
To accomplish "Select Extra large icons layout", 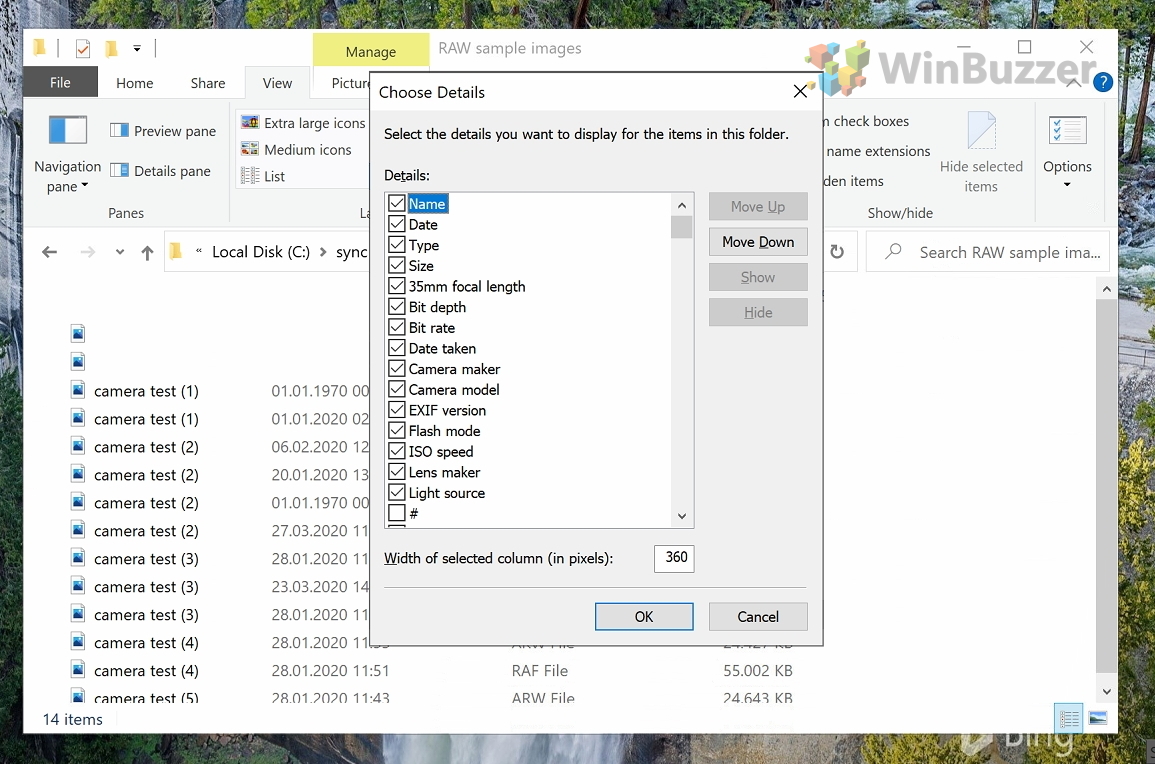I will click(x=303, y=123).
